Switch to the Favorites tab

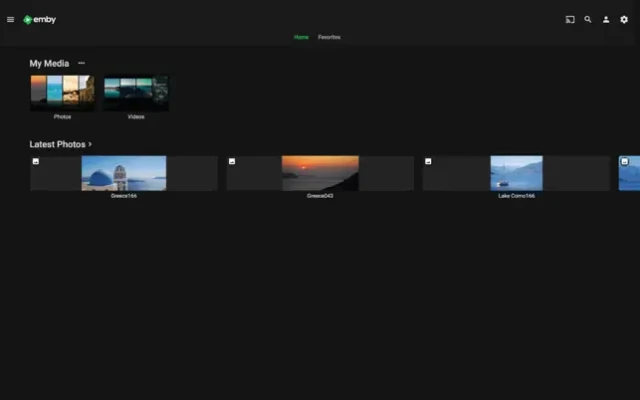(x=329, y=37)
